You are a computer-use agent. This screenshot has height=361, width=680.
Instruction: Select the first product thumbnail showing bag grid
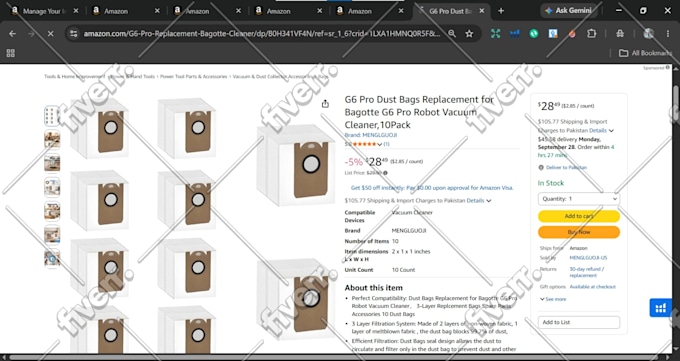52,115
